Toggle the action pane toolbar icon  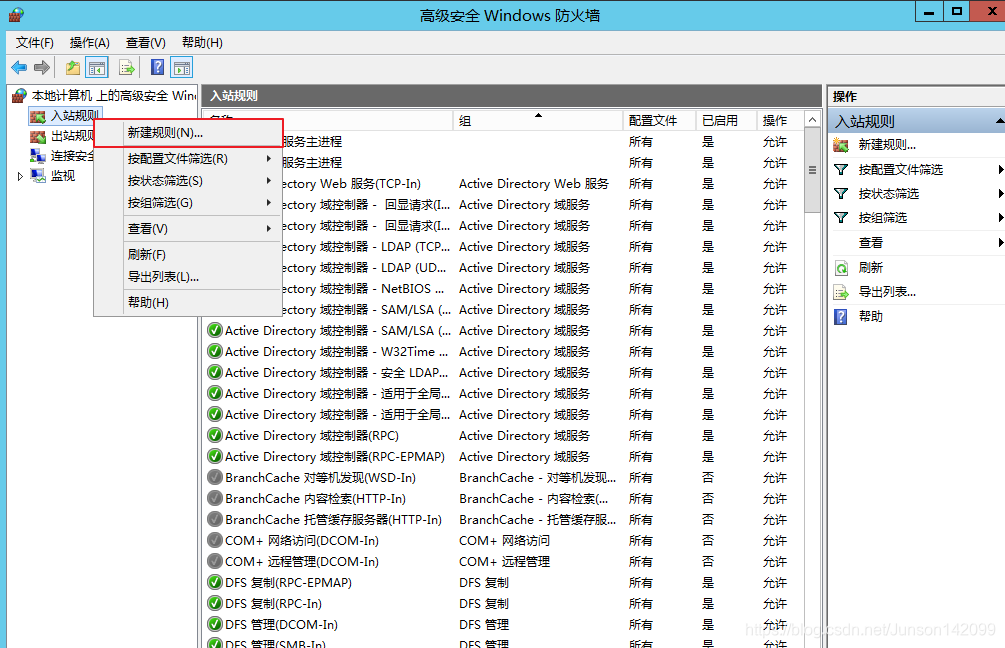tap(182, 67)
